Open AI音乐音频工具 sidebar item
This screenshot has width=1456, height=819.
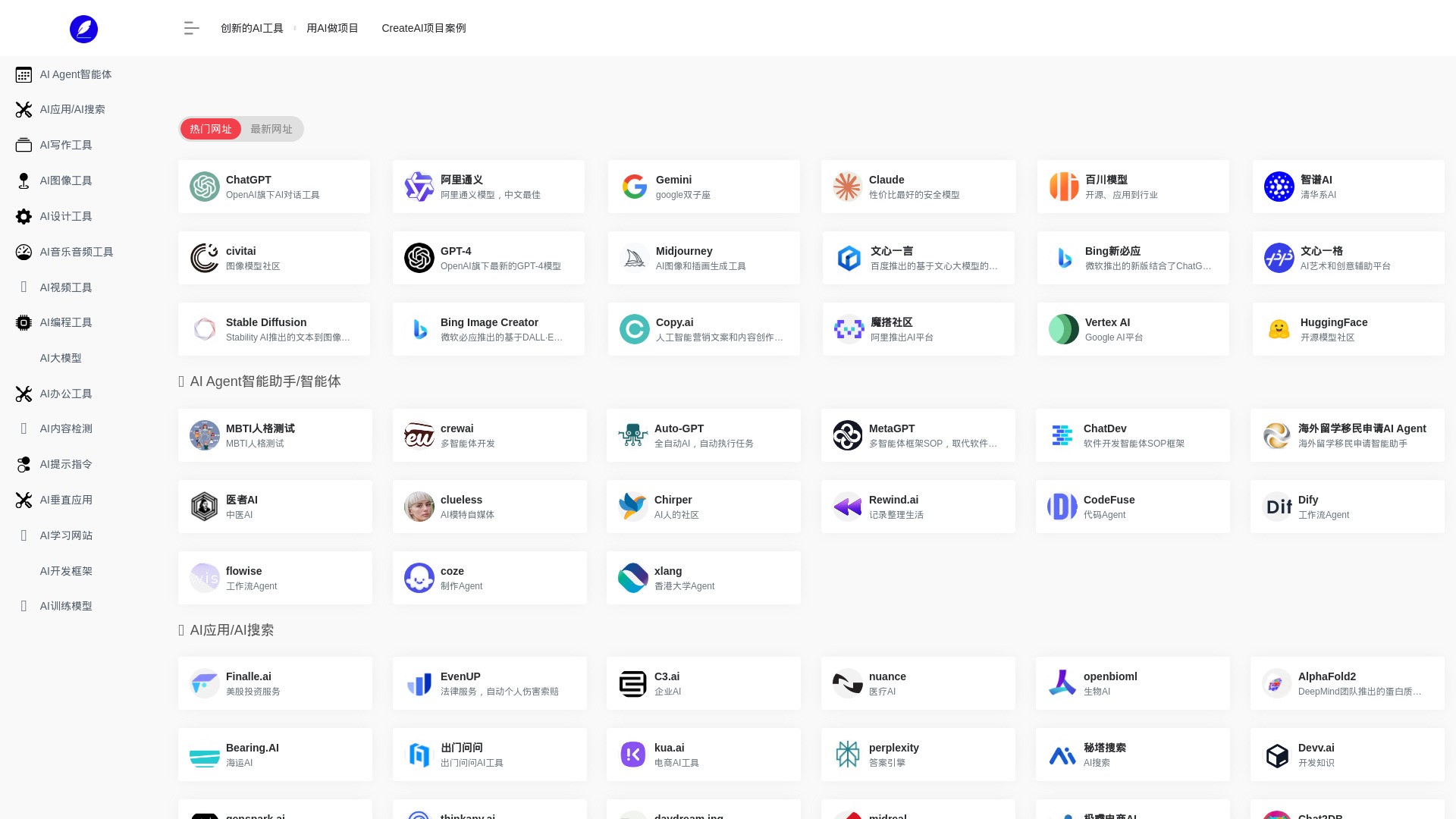77,252
